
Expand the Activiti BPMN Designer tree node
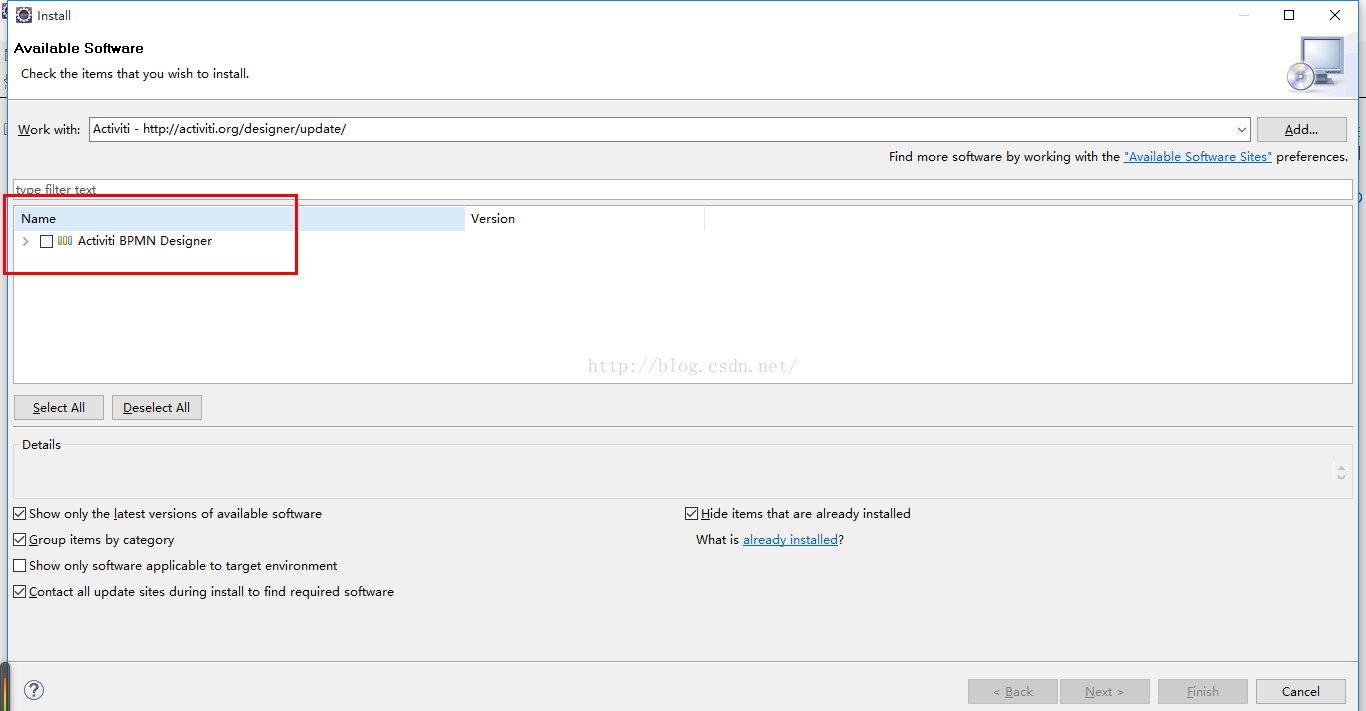click(x=25, y=241)
